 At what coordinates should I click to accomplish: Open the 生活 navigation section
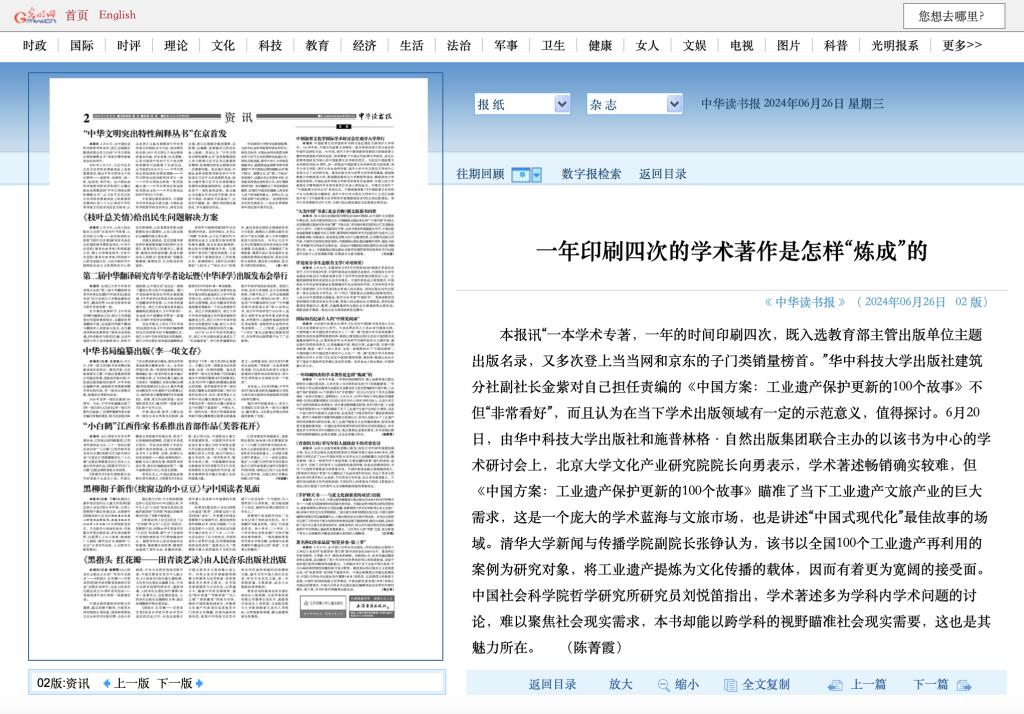pyautogui.click(x=411, y=46)
